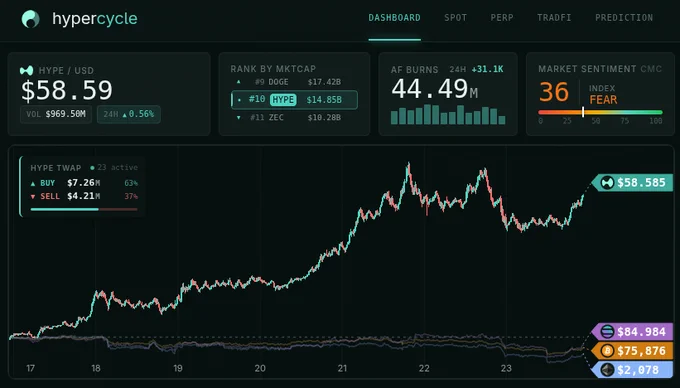Screen dimensions: 680x388
Task: Click the 23 active indicator dot
Action: [x=92, y=167]
